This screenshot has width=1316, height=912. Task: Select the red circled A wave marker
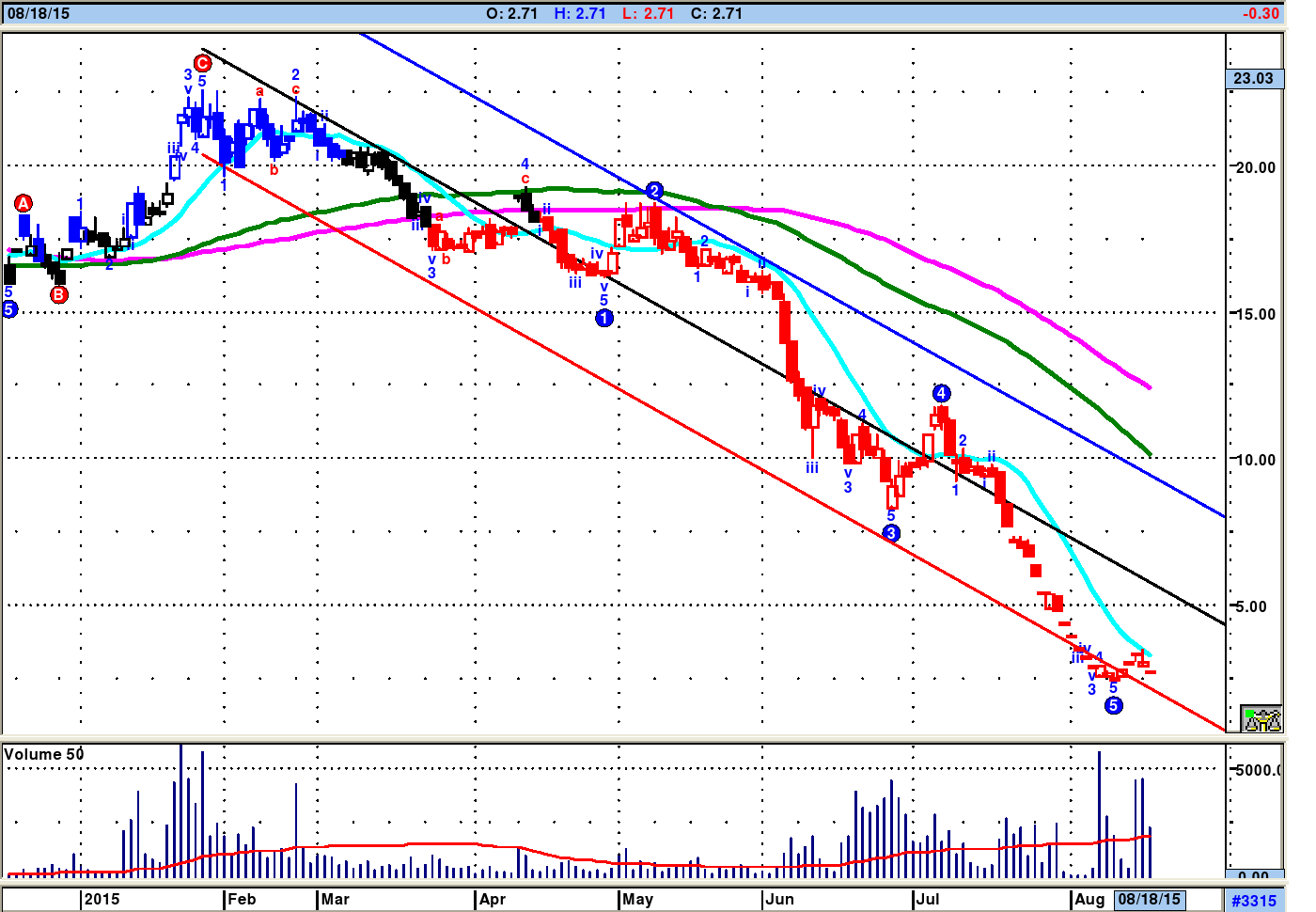coord(23,203)
